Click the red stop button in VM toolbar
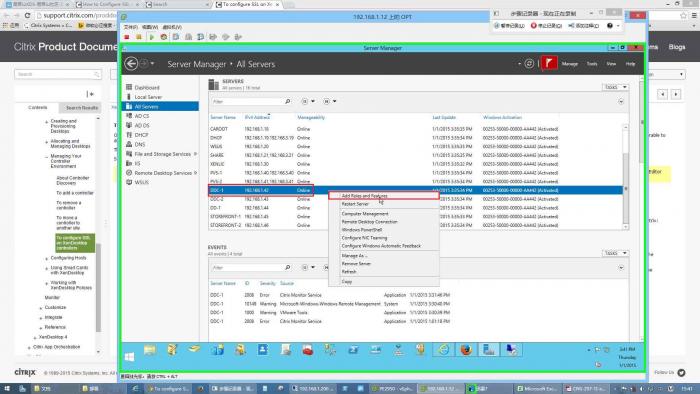This screenshot has height=394, width=700. pyautogui.click(x=127, y=37)
